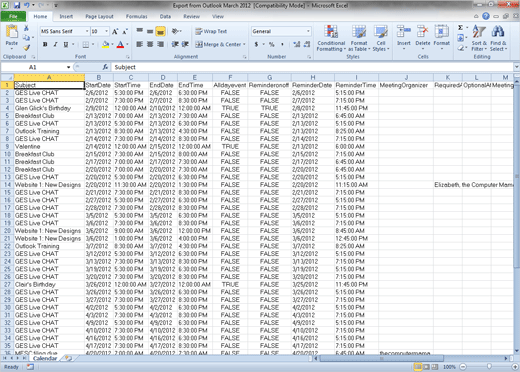Click the Borders icon

point(86,44)
